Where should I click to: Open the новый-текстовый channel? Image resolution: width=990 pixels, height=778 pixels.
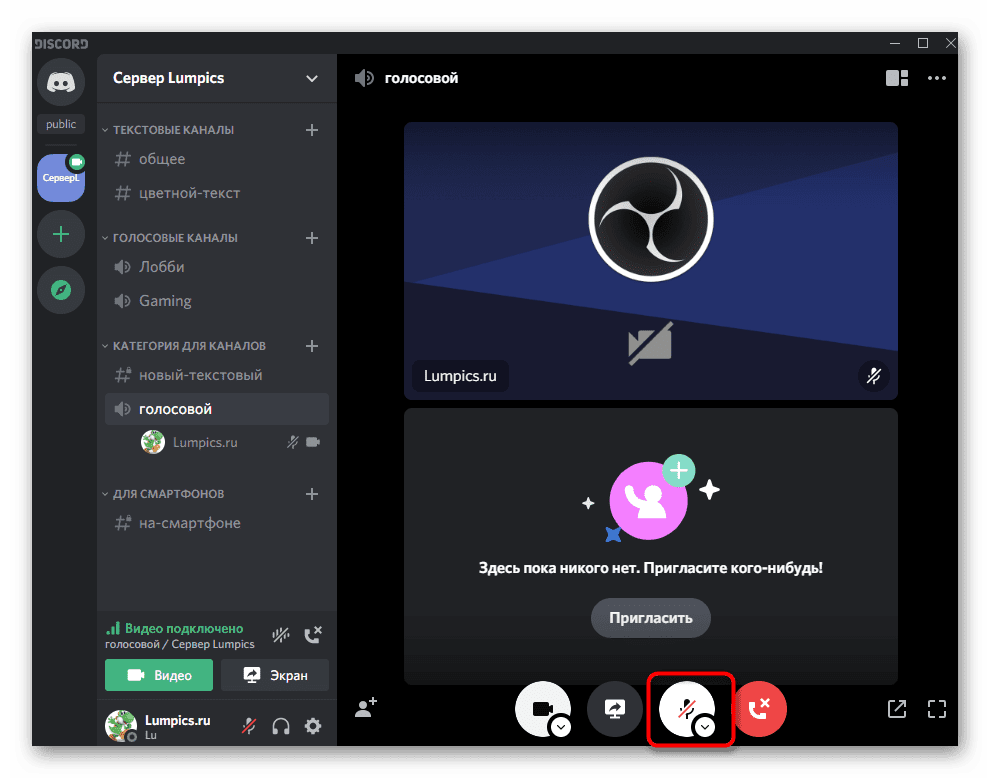point(217,376)
